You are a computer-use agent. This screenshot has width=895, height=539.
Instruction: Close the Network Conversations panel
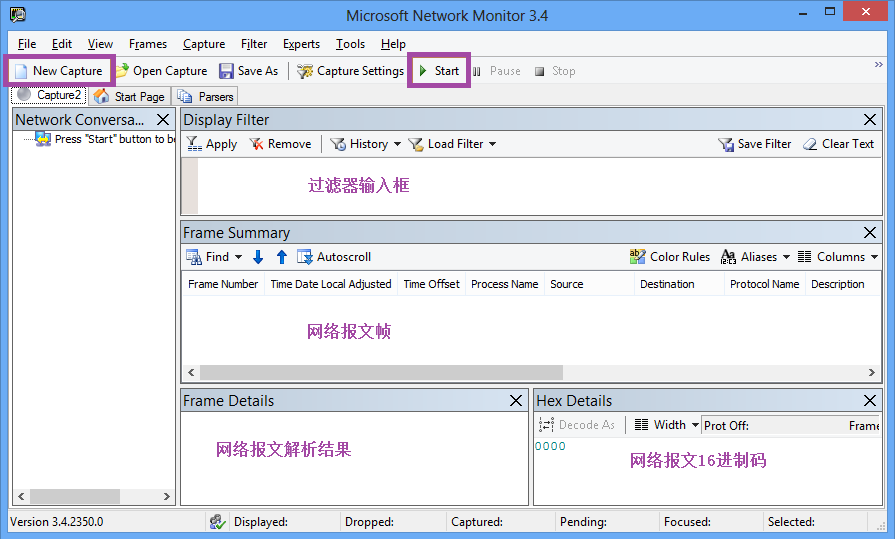[163, 120]
